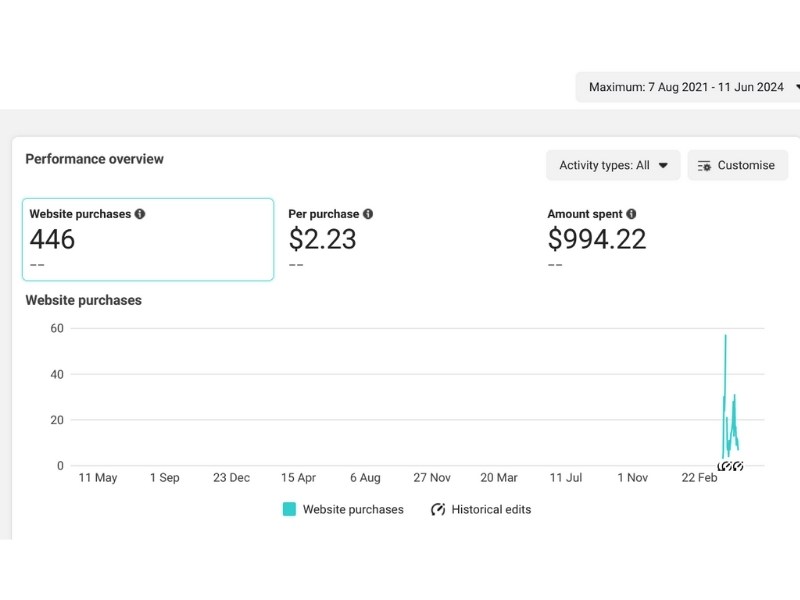The height and width of the screenshot is (600, 800).
Task: Click the $2.23 per purchase value
Action: point(322,239)
